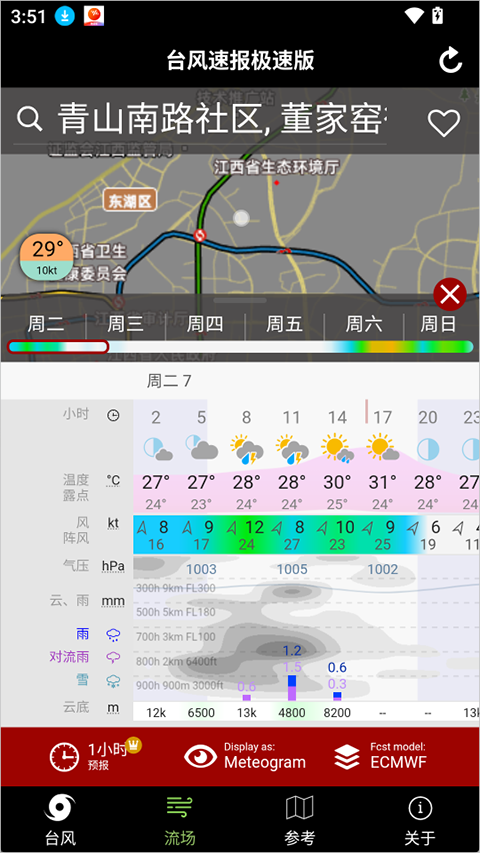Image resolution: width=480 pixels, height=853 pixels.
Task: Click the red metro station marker on map
Action: pos(200,235)
